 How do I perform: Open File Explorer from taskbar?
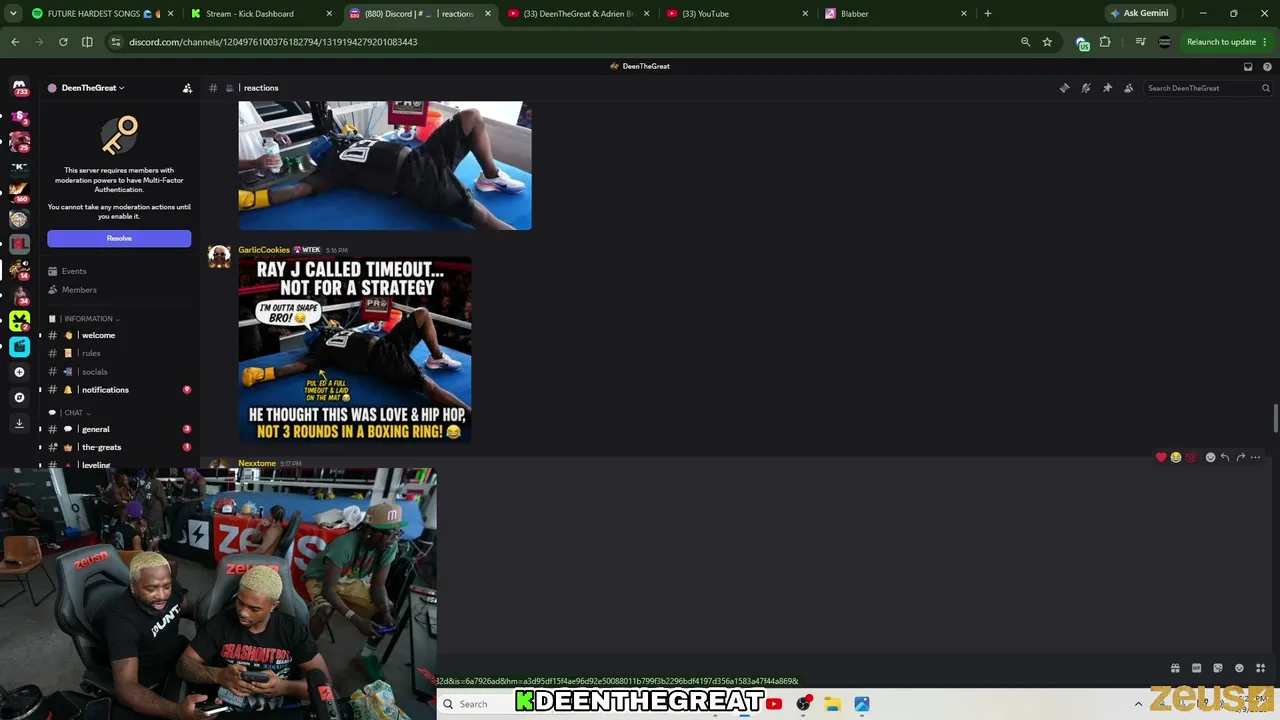click(x=832, y=704)
